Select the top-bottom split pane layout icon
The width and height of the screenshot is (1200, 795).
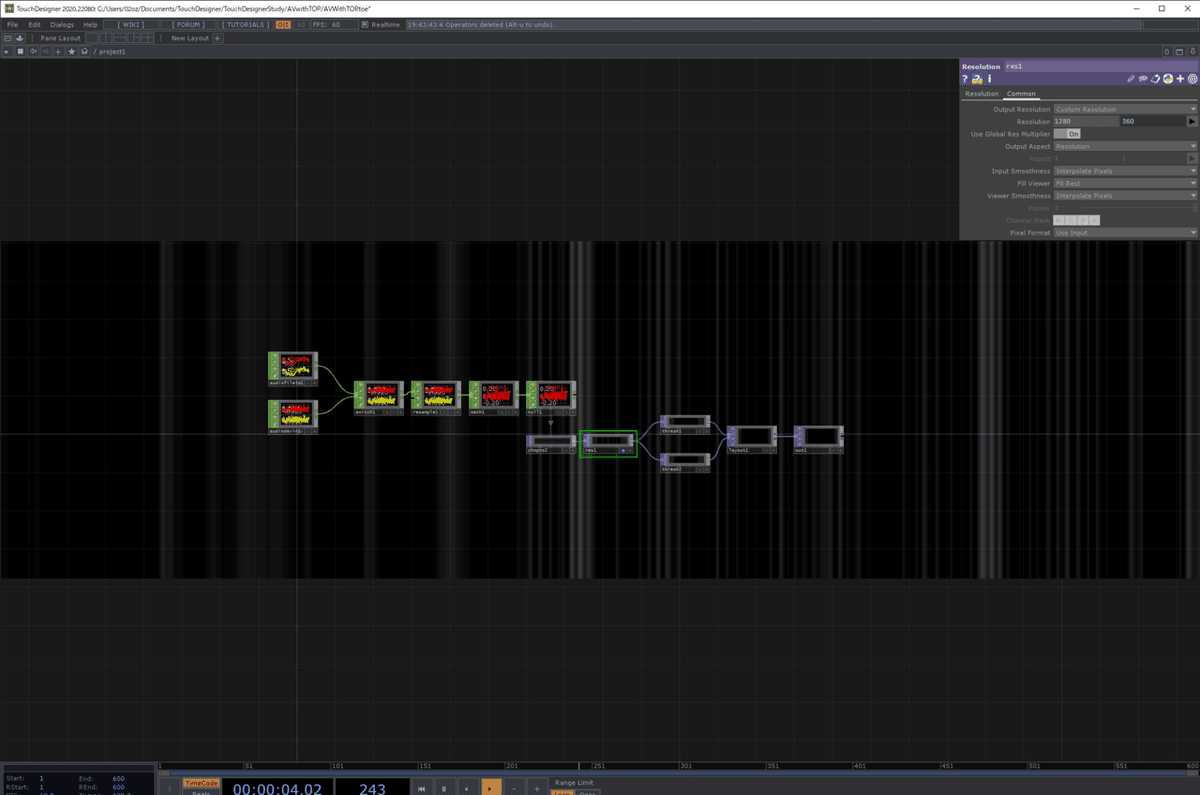[x=119, y=38]
